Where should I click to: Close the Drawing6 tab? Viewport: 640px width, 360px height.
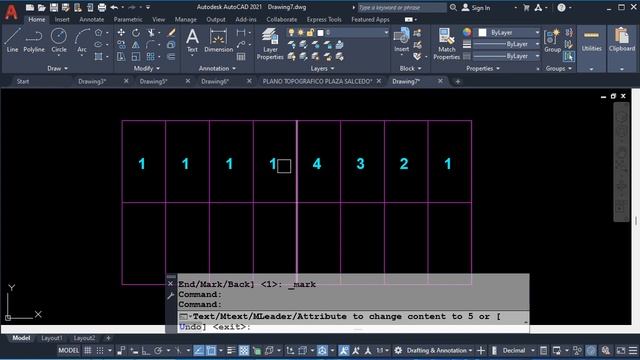click(249, 81)
